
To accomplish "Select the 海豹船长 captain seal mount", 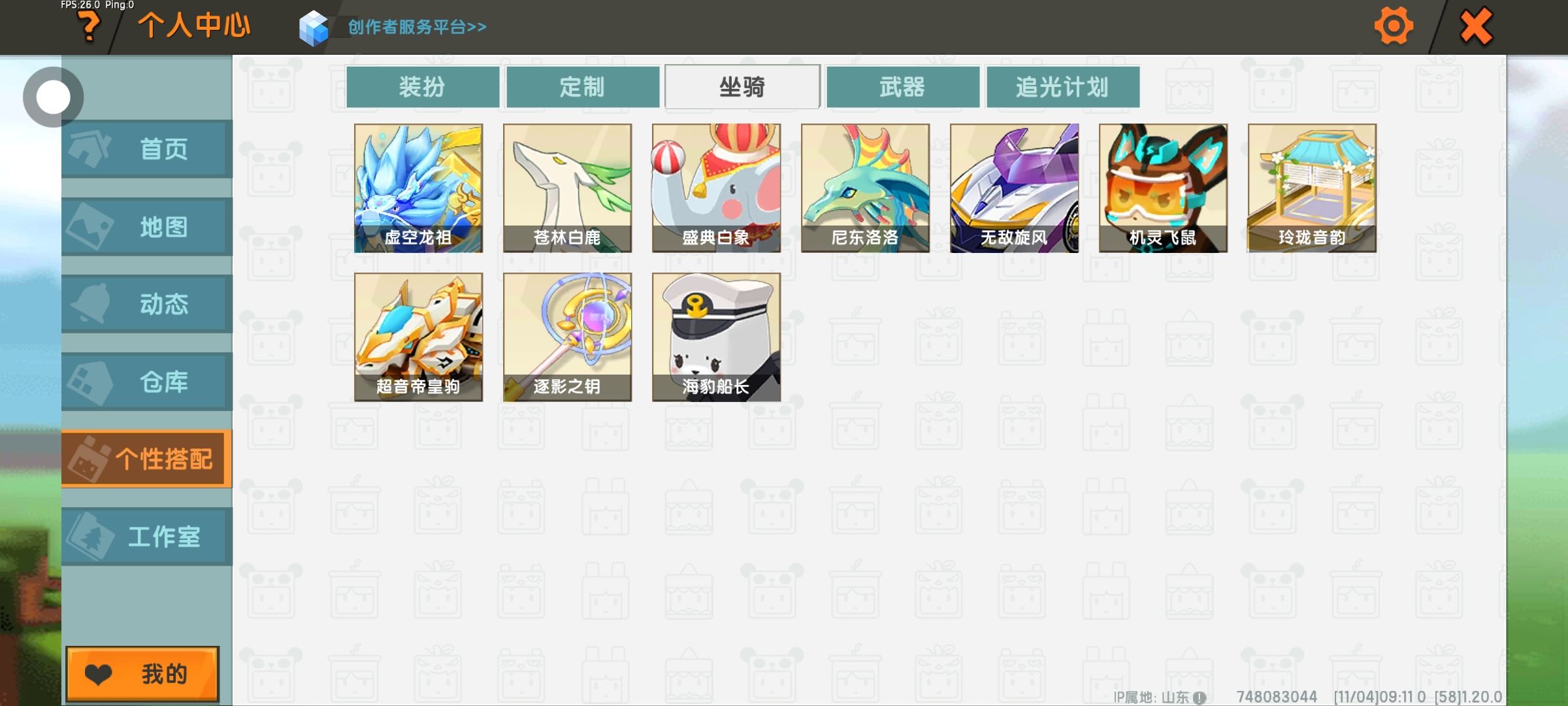I will pyautogui.click(x=717, y=337).
